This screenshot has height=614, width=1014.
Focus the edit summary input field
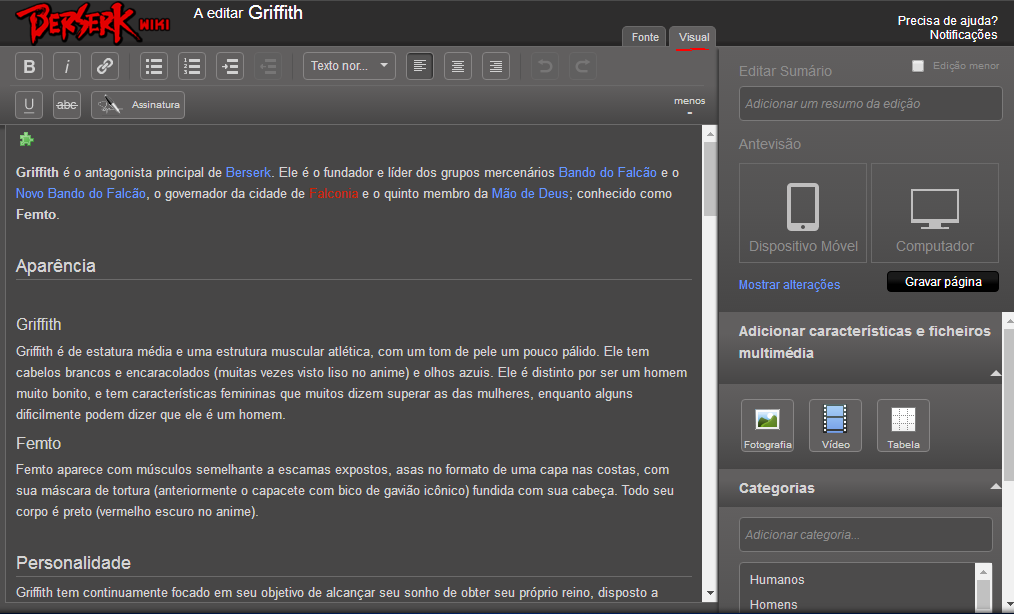pos(870,104)
